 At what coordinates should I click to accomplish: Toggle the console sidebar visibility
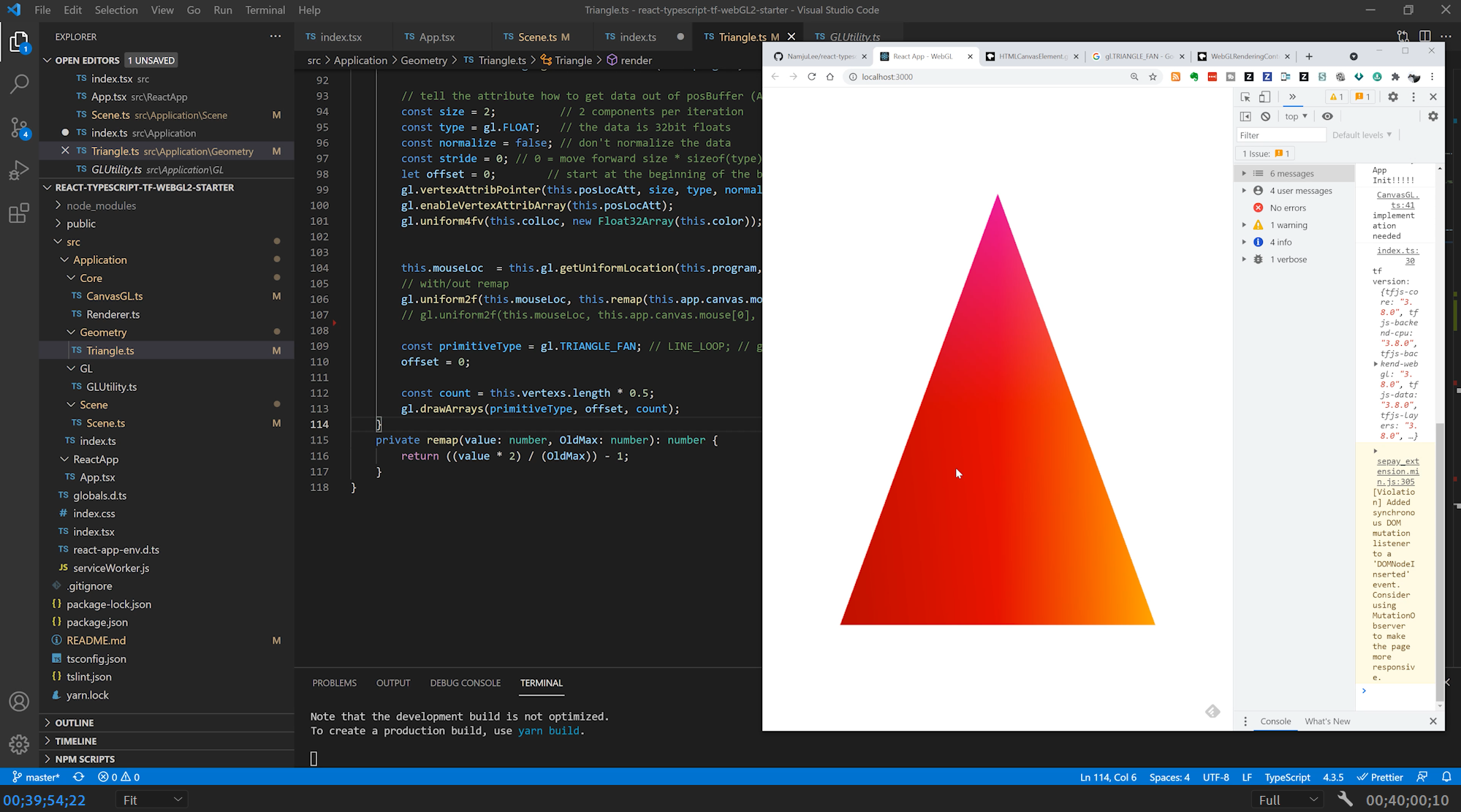[1245, 116]
